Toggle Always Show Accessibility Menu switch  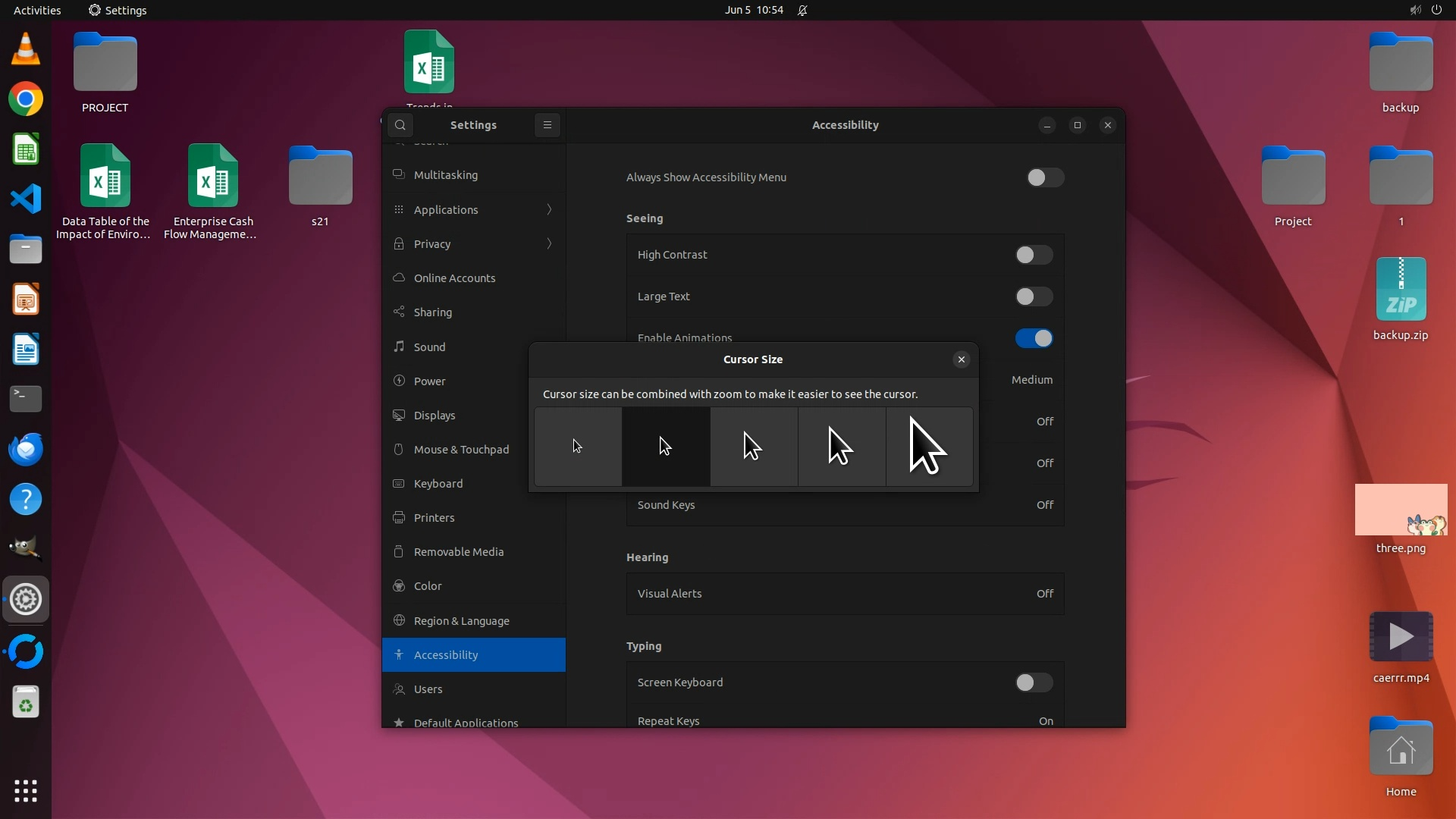pyautogui.click(x=1045, y=177)
